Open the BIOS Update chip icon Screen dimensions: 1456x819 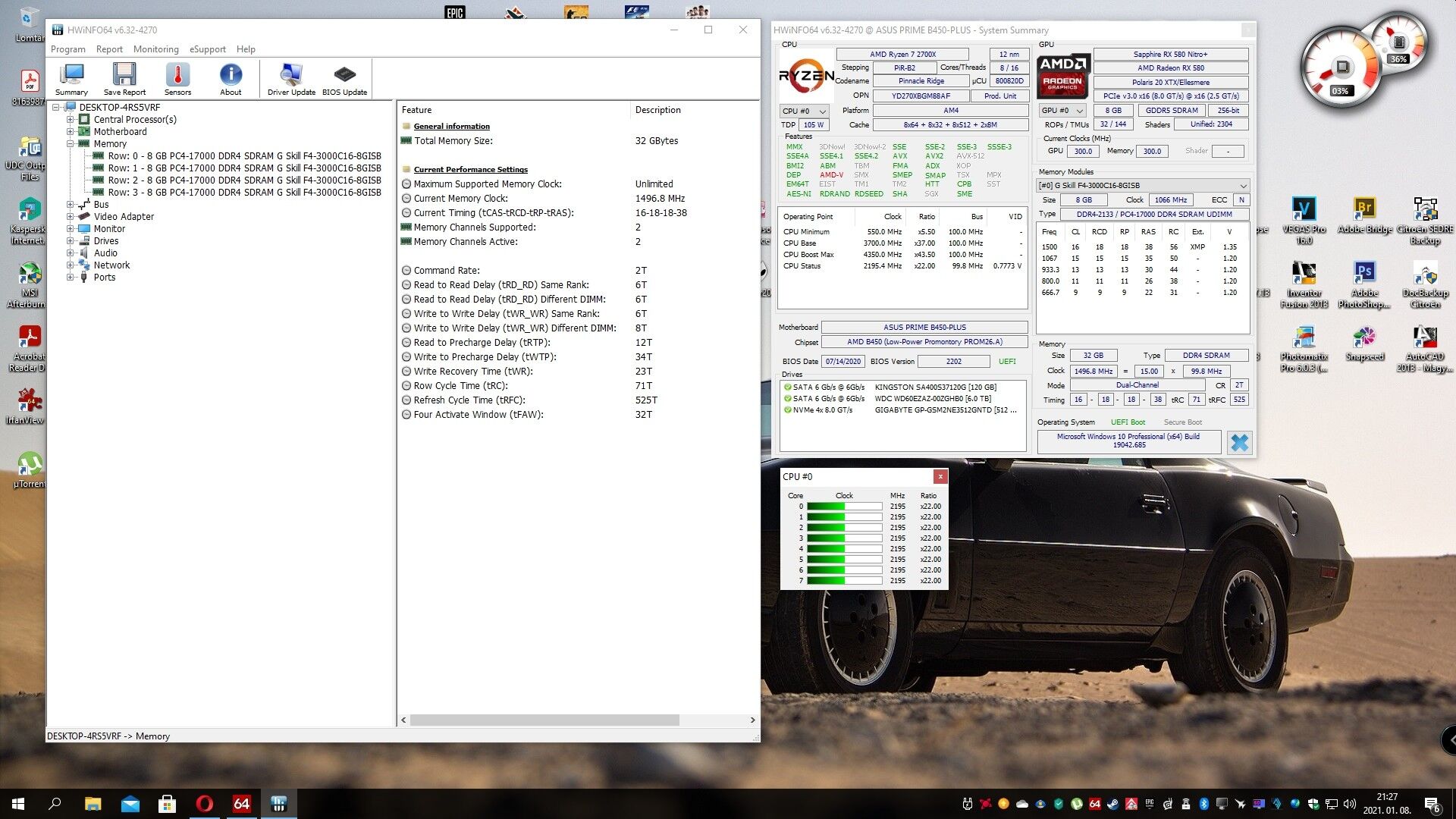coord(344,79)
